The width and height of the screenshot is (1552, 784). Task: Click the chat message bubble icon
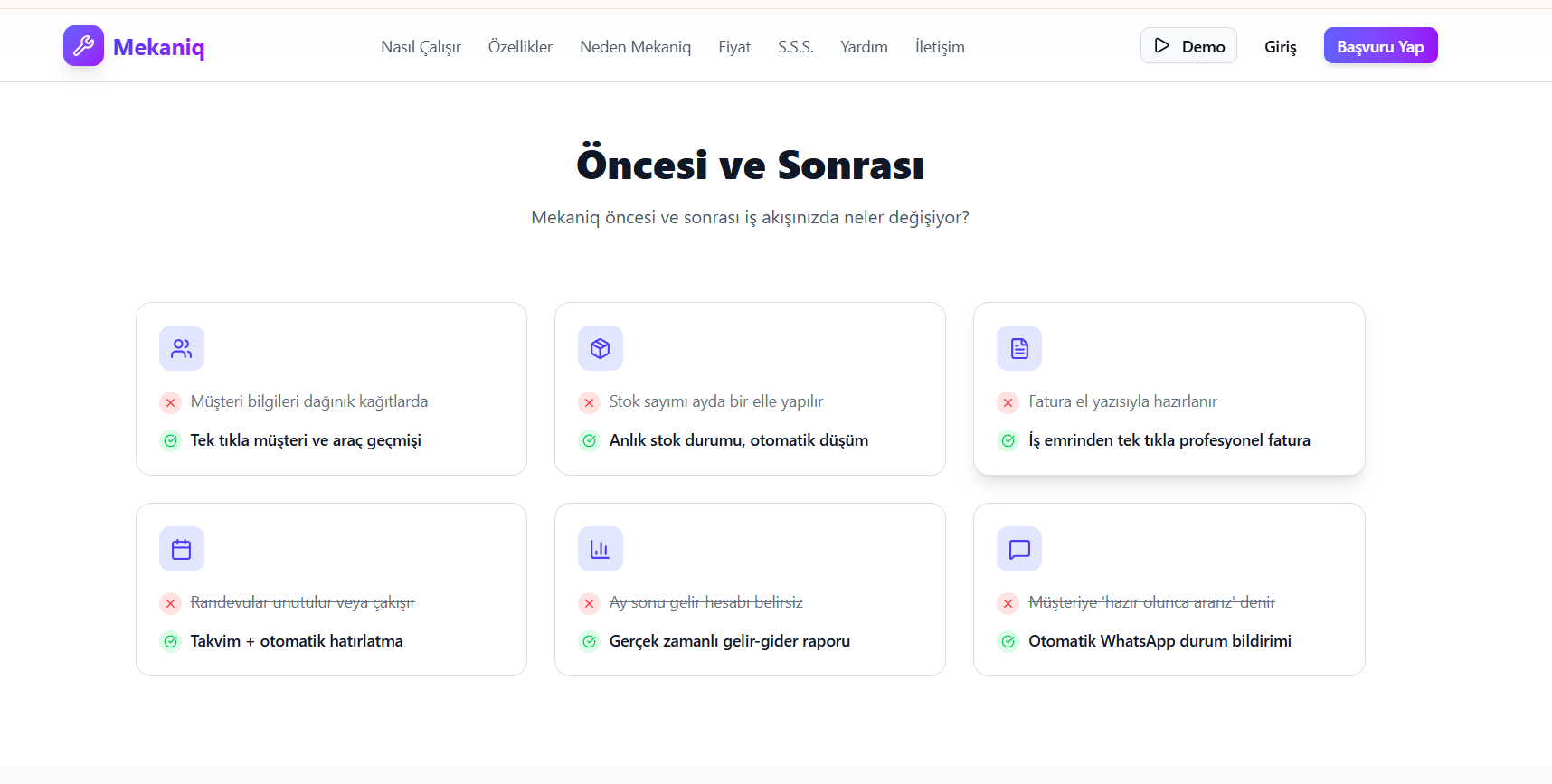1019,549
